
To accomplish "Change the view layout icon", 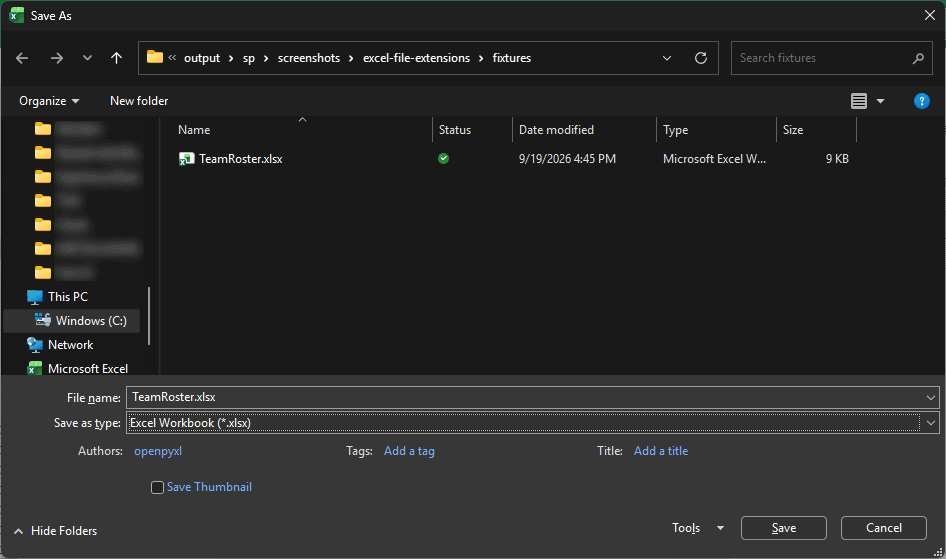I will (x=859, y=101).
